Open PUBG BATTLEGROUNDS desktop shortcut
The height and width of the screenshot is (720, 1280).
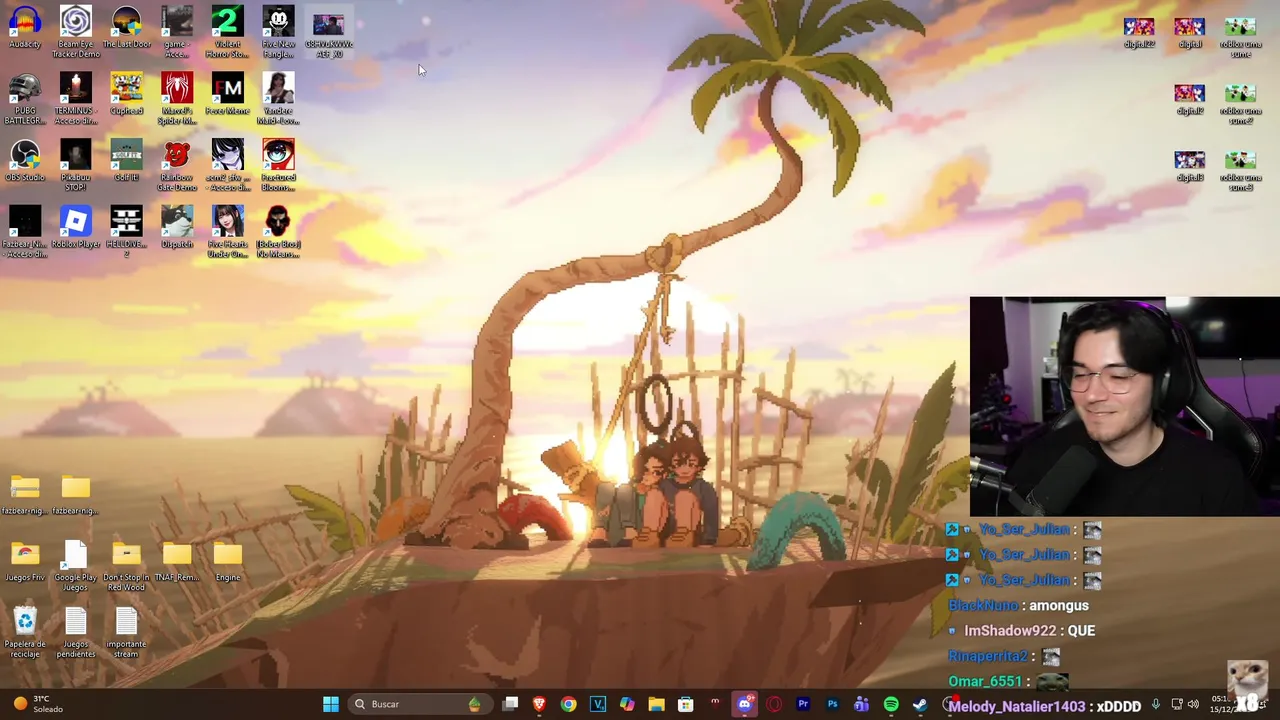(25, 99)
